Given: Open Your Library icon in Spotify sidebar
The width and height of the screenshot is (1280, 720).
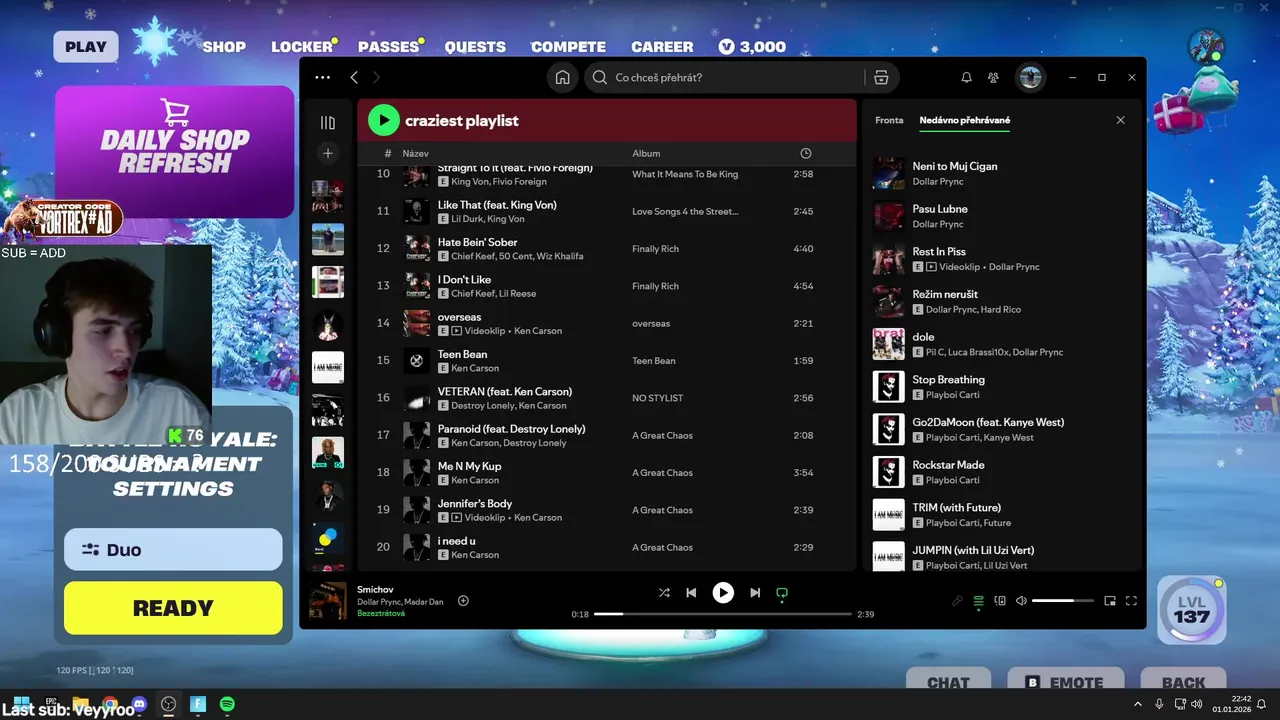Looking at the screenshot, I should point(327,122).
